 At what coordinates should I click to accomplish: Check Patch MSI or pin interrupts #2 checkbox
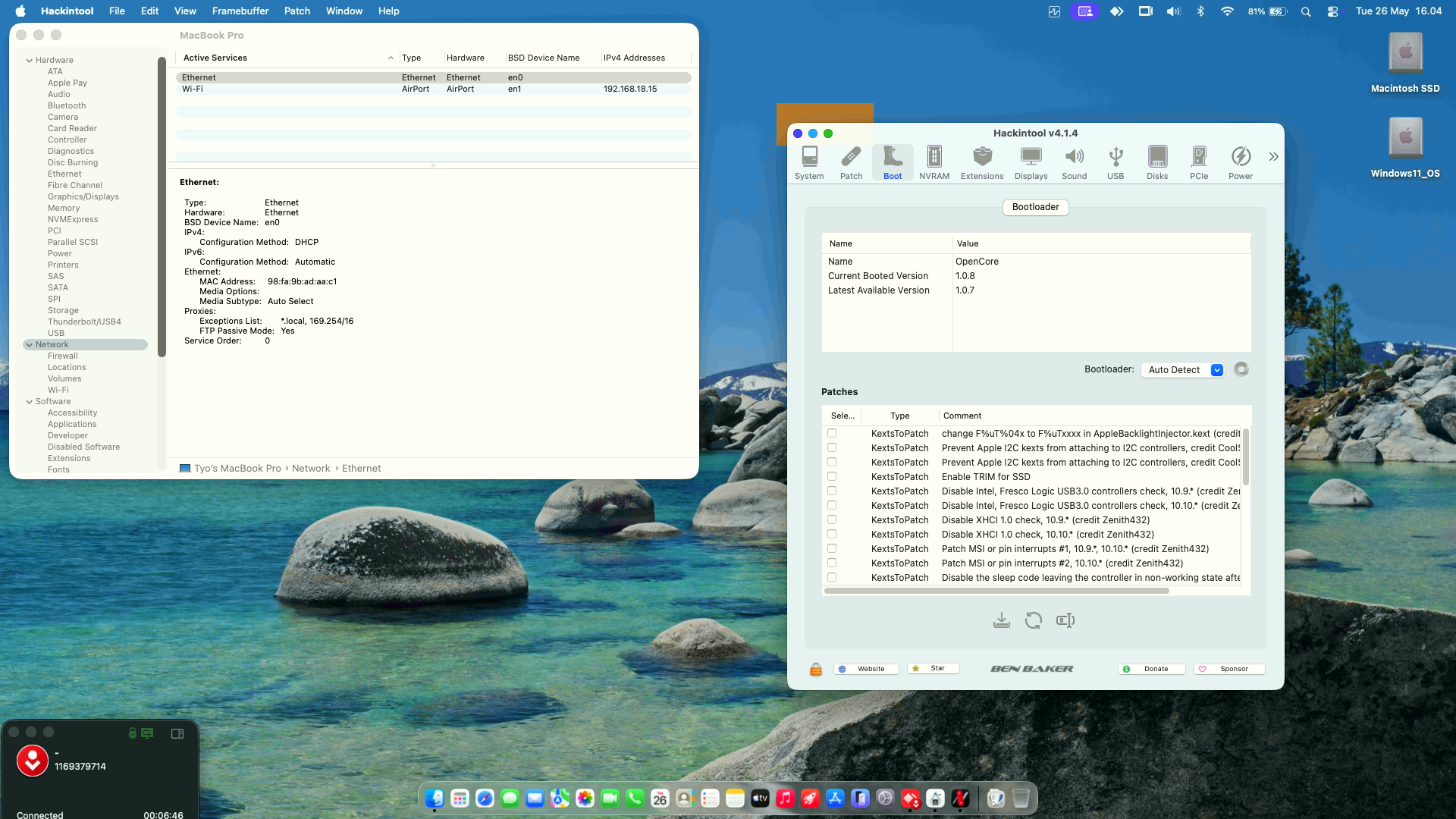click(832, 563)
